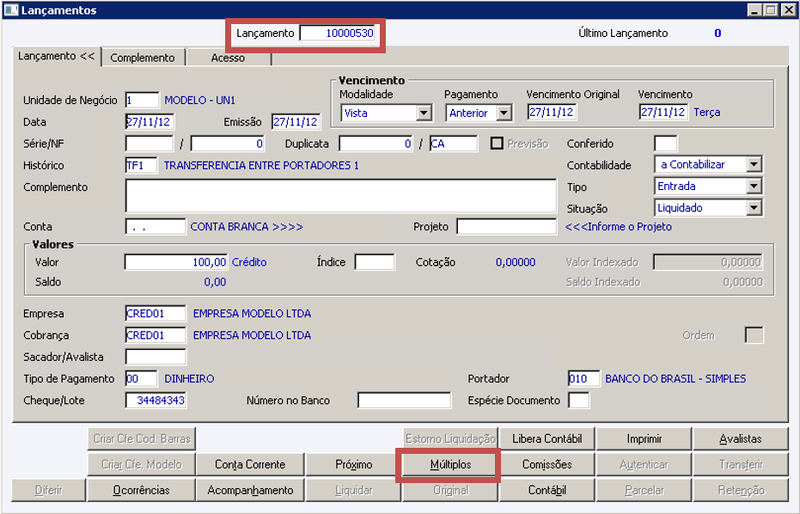Viewport: 800px width, 514px height.
Task: Click the Tipo de Pagamento field 00
Action: (141, 379)
